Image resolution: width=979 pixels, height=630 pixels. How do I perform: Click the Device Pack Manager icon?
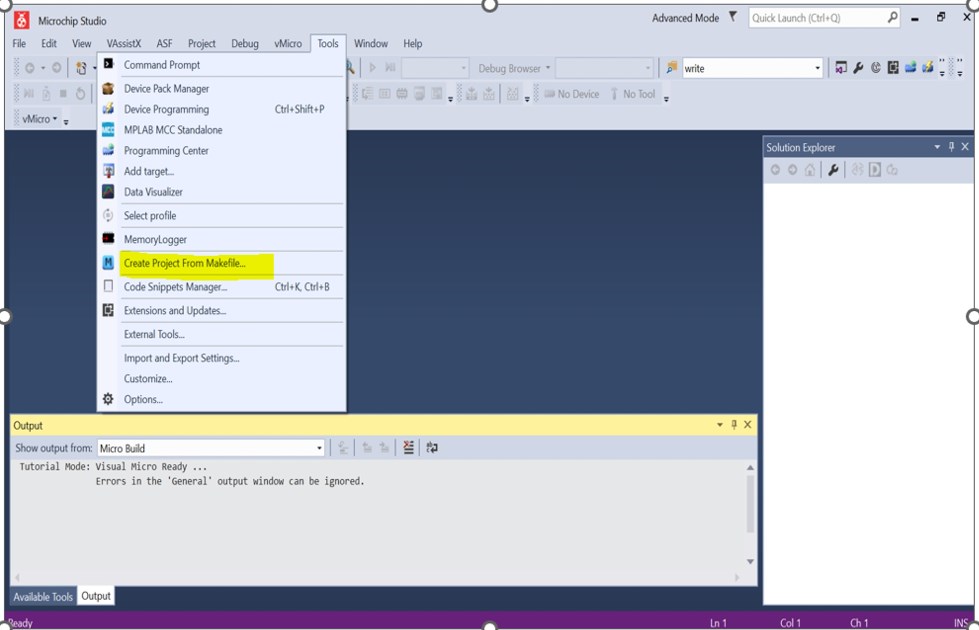pyautogui.click(x=108, y=89)
